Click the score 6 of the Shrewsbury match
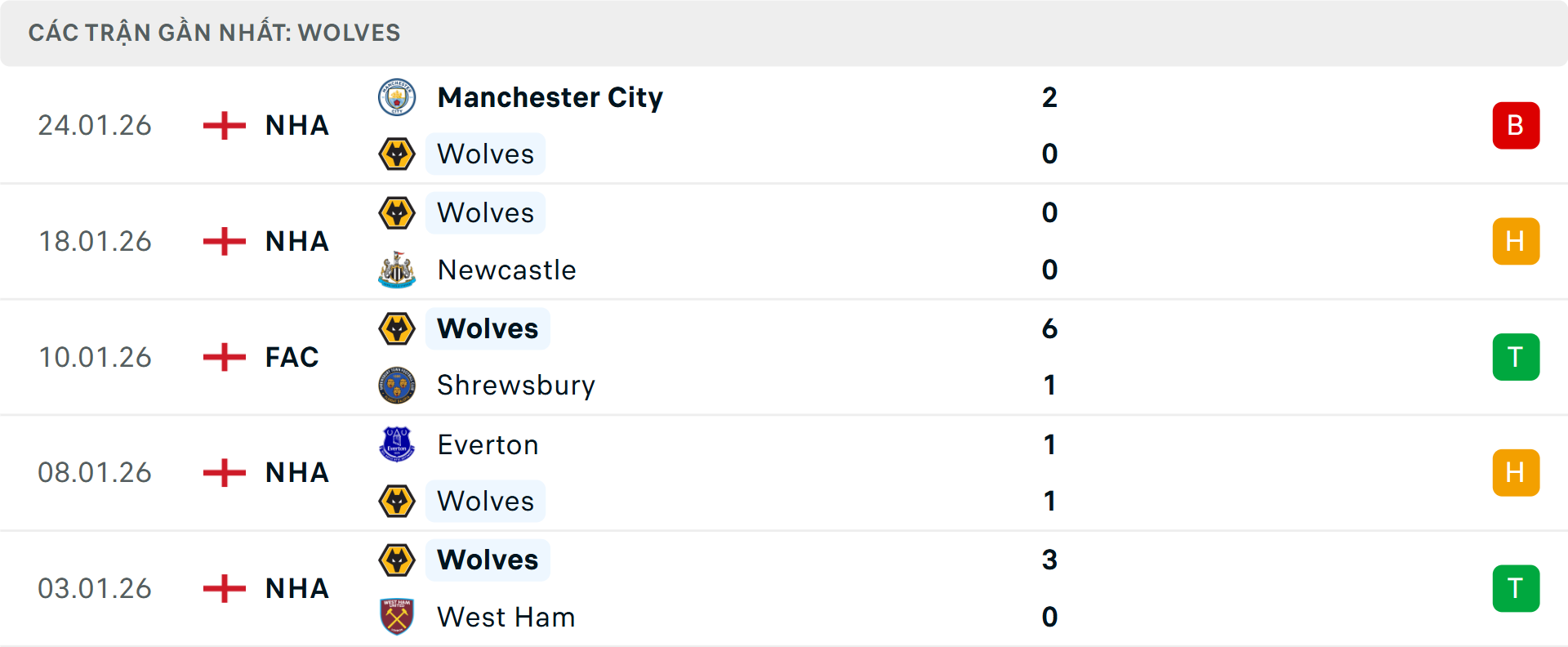Viewport: 1568px width, 647px height. (x=1050, y=329)
